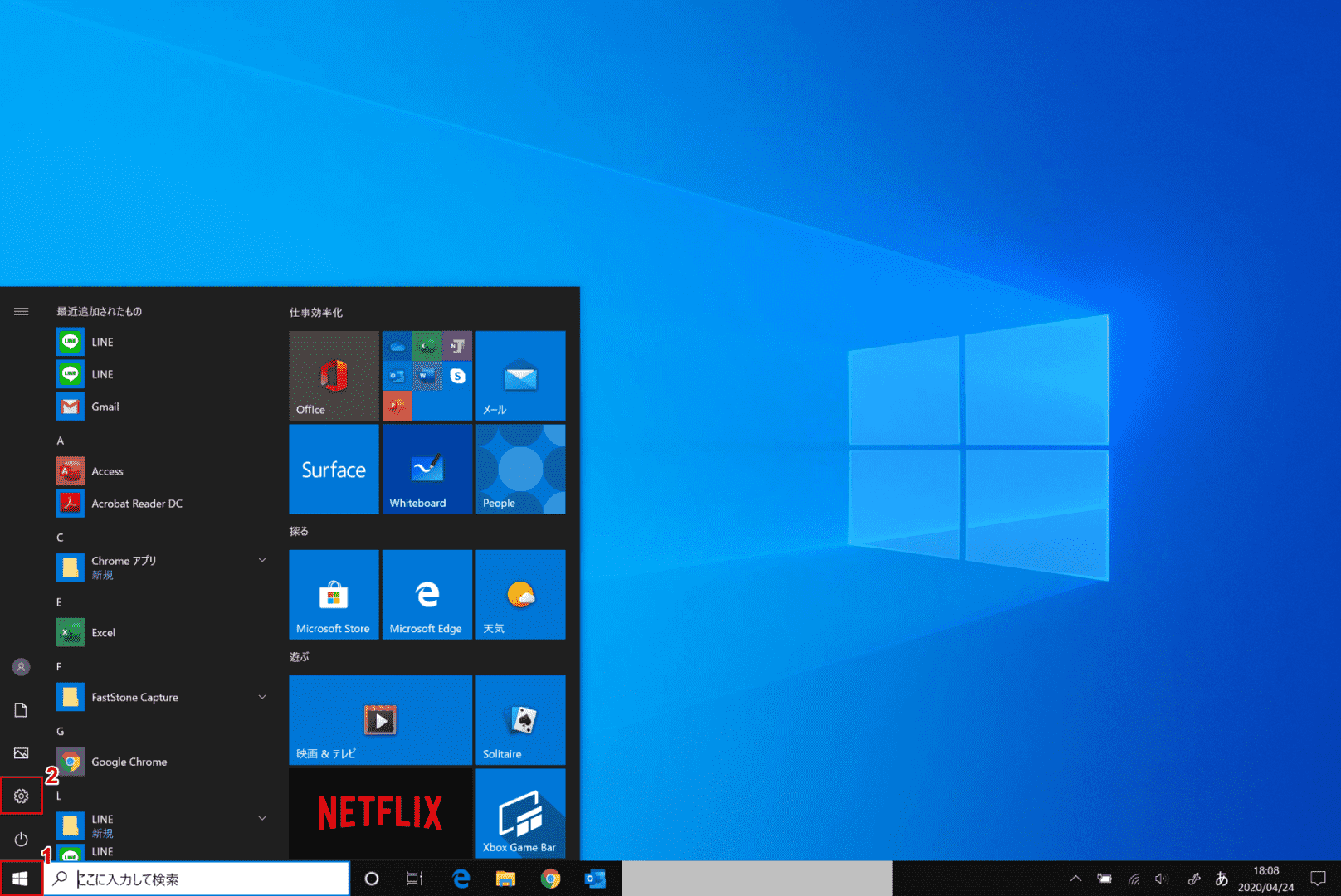Click the volume speaker tray icon
Screen dimensions: 1341x896
pyautogui.click(x=1162, y=879)
